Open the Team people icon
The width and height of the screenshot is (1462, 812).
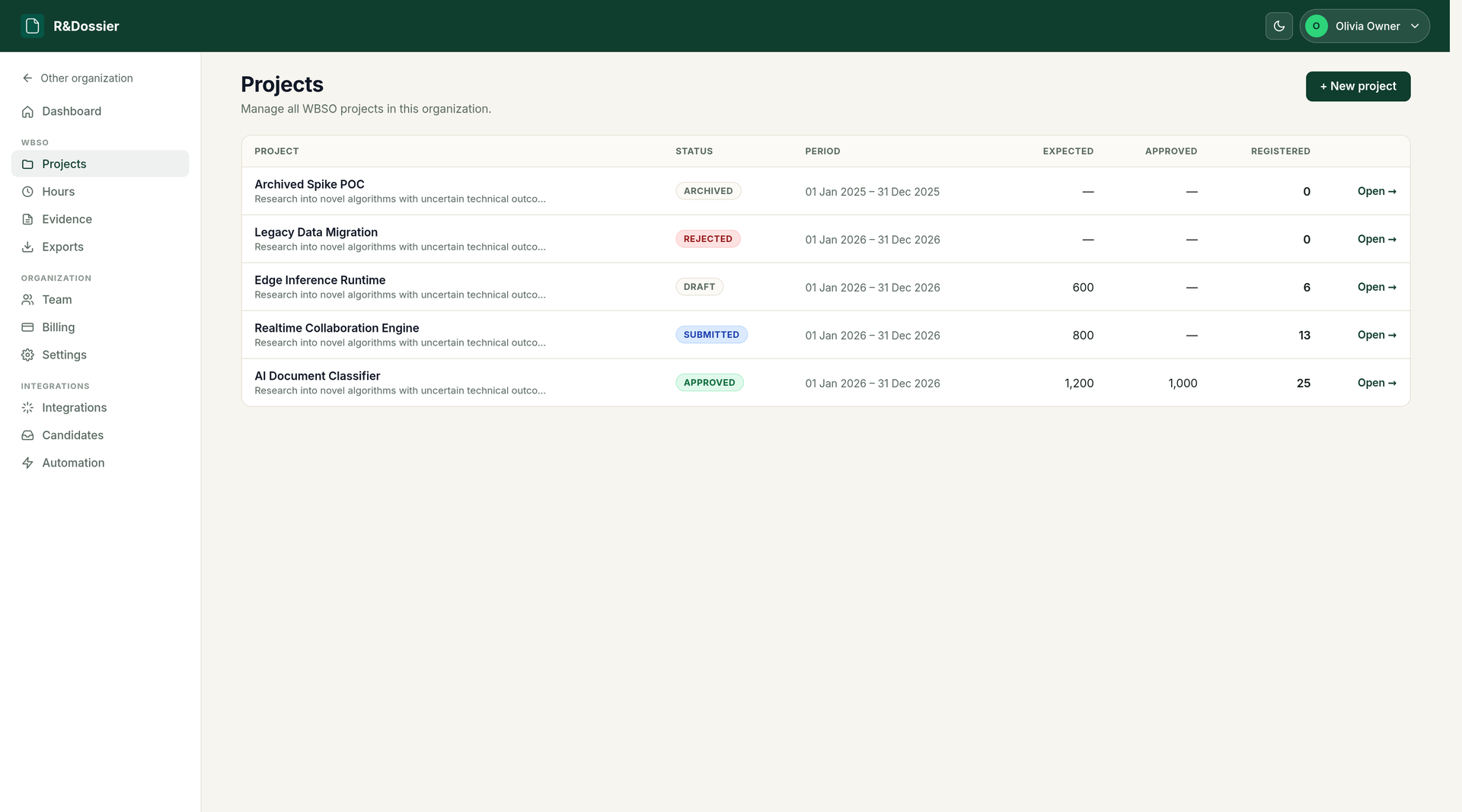tap(27, 300)
